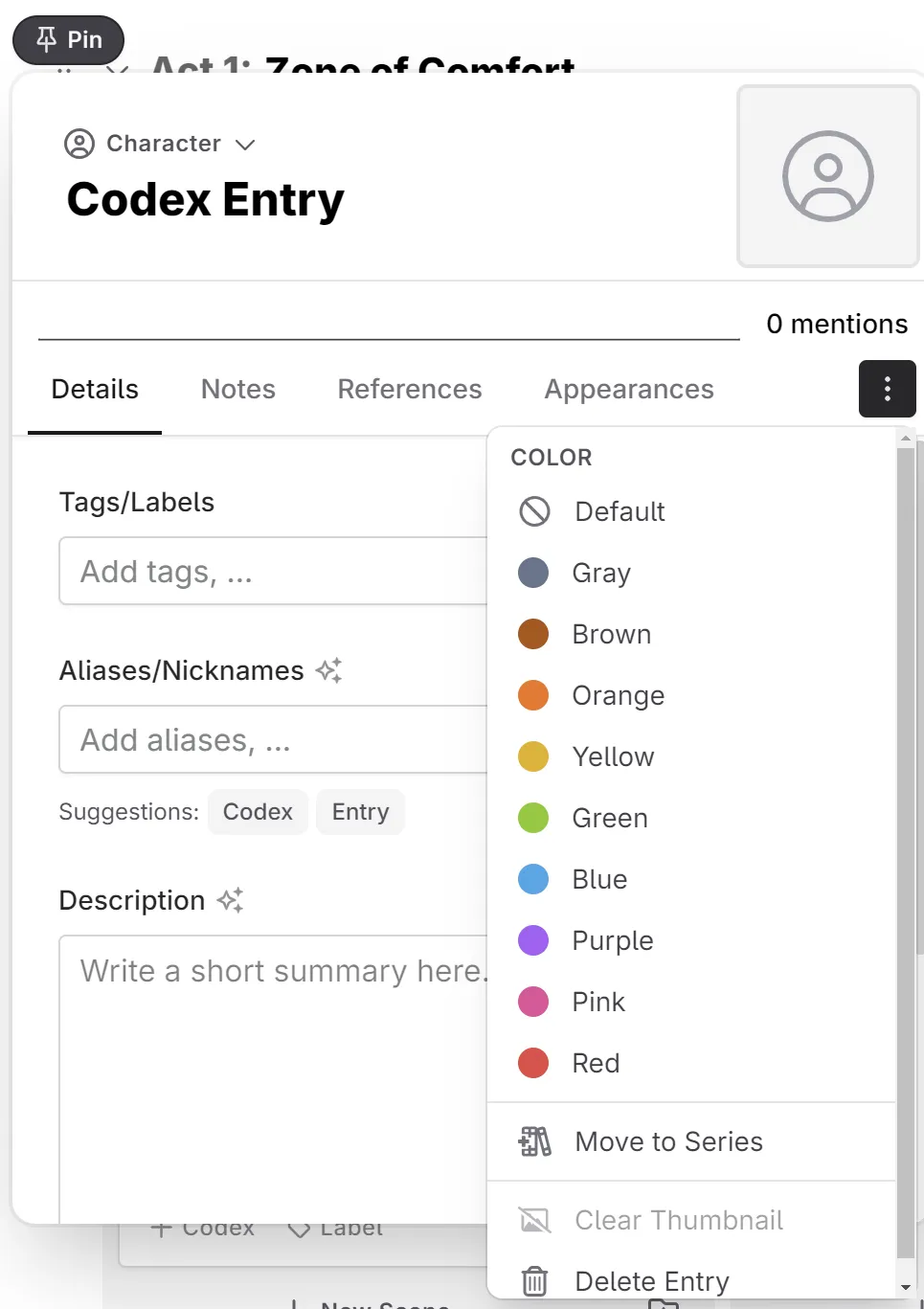The width and height of the screenshot is (924, 1309).
Task: Switch to the Notes tab
Action: [237, 389]
